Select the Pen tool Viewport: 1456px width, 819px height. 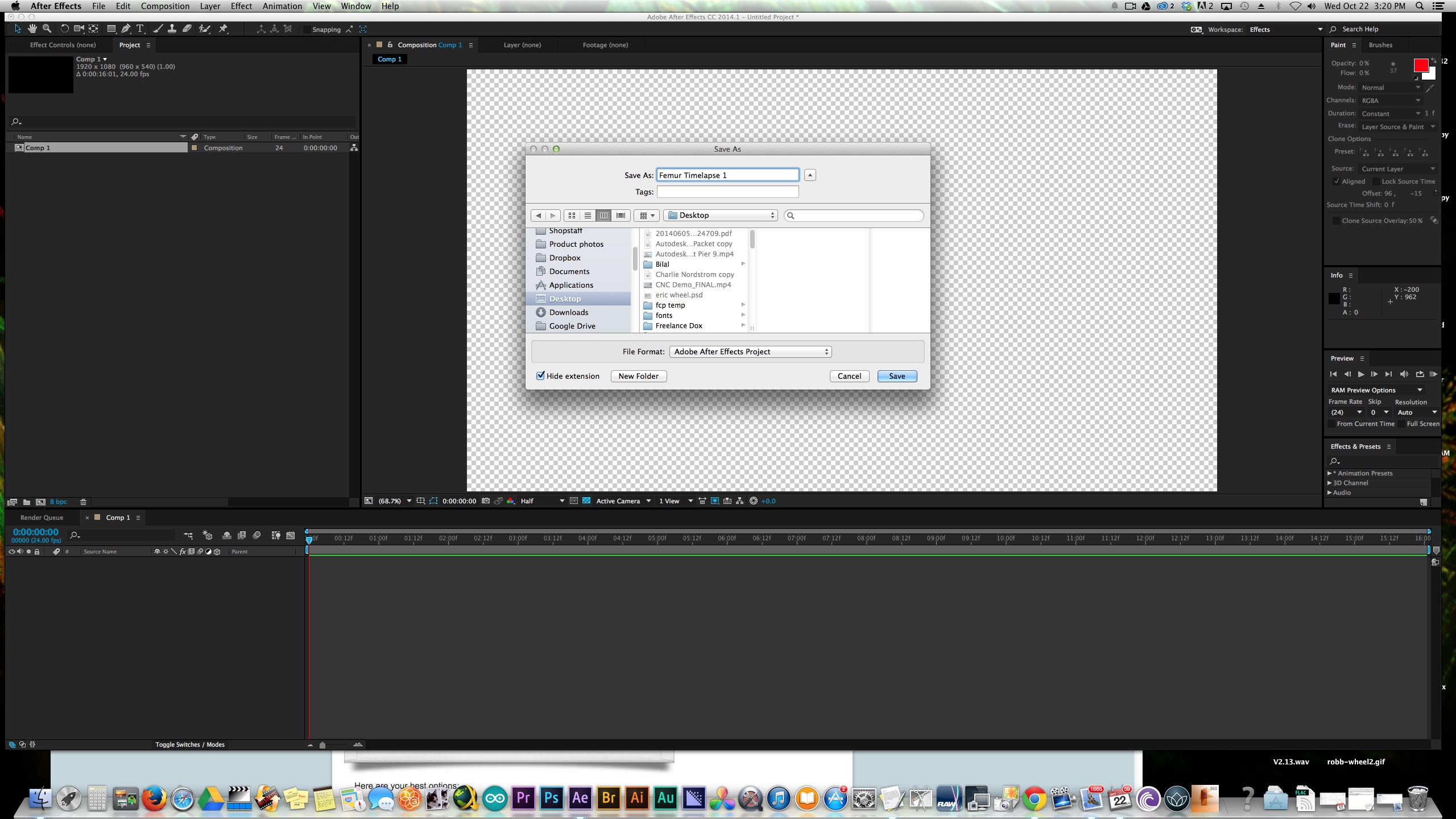coord(126,28)
